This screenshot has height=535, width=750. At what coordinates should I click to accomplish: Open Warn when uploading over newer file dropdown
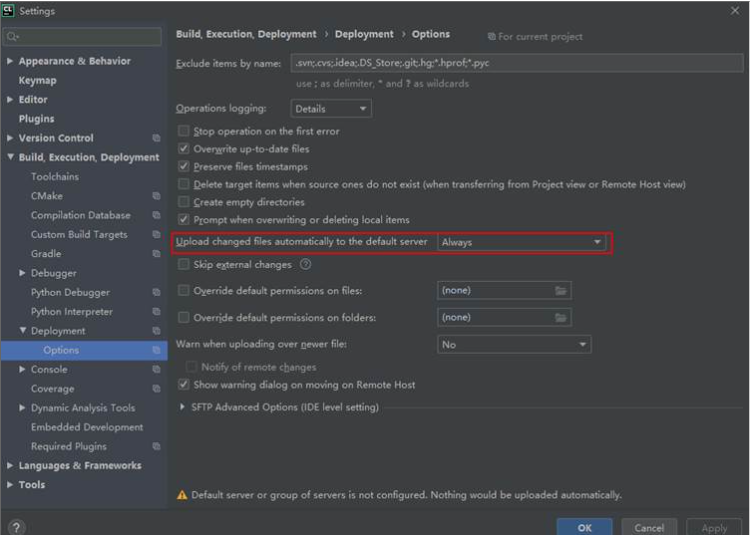tap(514, 344)
